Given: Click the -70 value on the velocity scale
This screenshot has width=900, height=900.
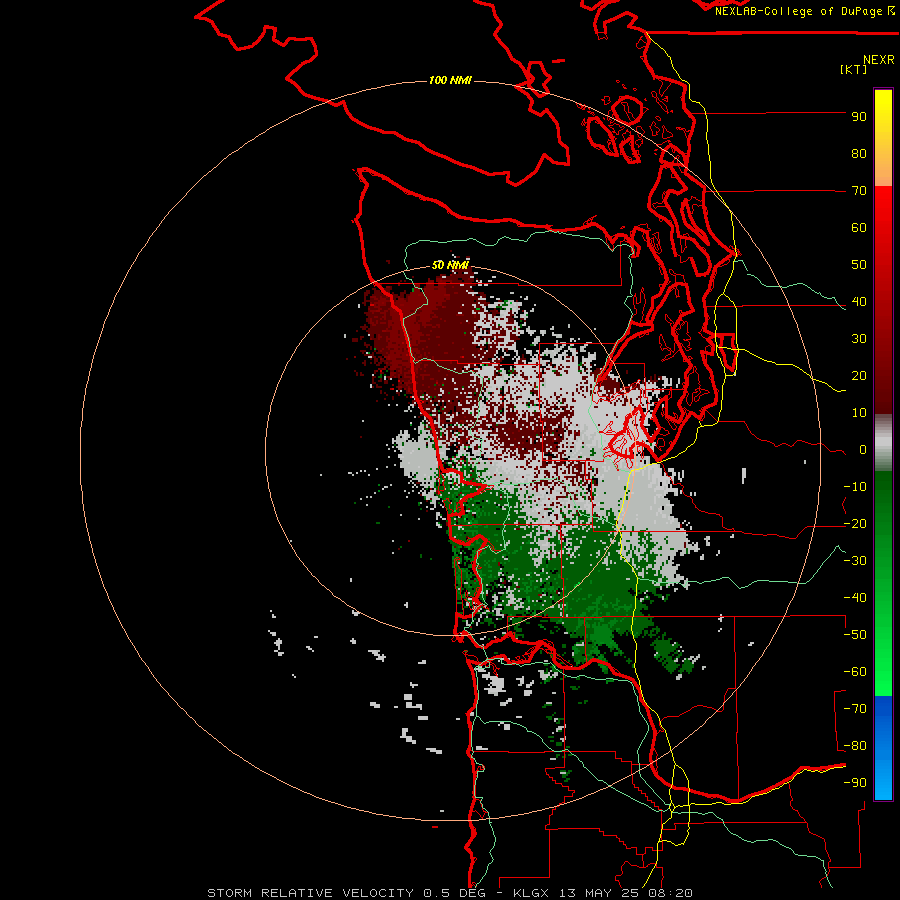Looking at the screenshot, I should pos(855,709).
